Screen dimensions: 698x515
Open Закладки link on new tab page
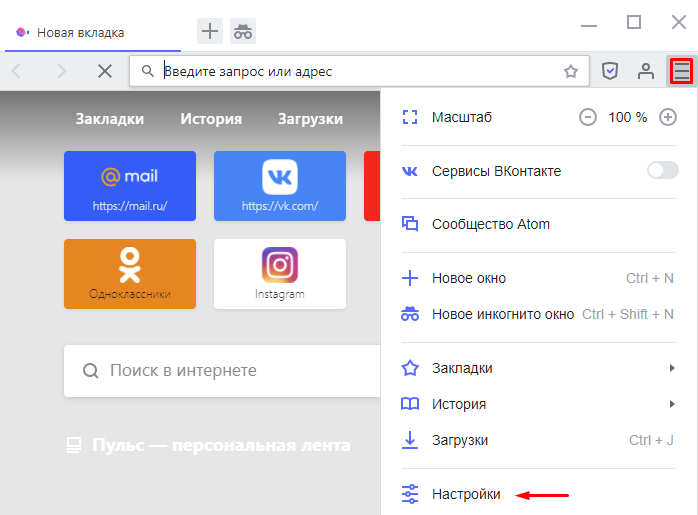pos(110,119)
